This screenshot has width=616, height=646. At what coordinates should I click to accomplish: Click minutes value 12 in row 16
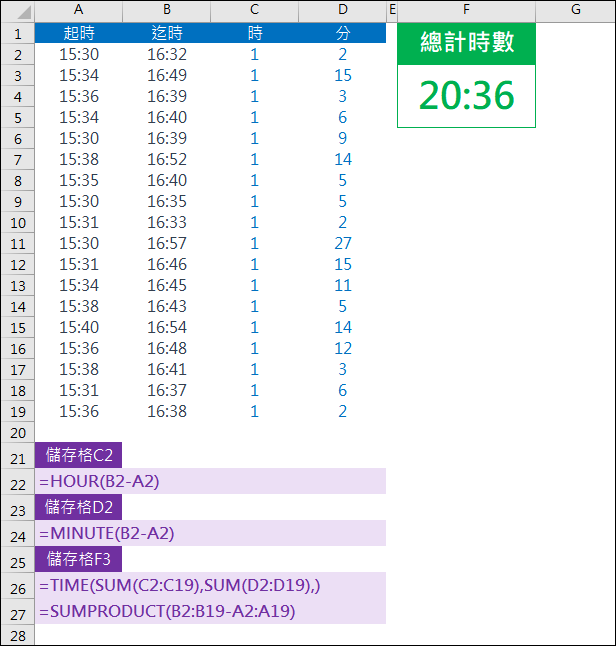pyautogui.click(x=342, y=348)
